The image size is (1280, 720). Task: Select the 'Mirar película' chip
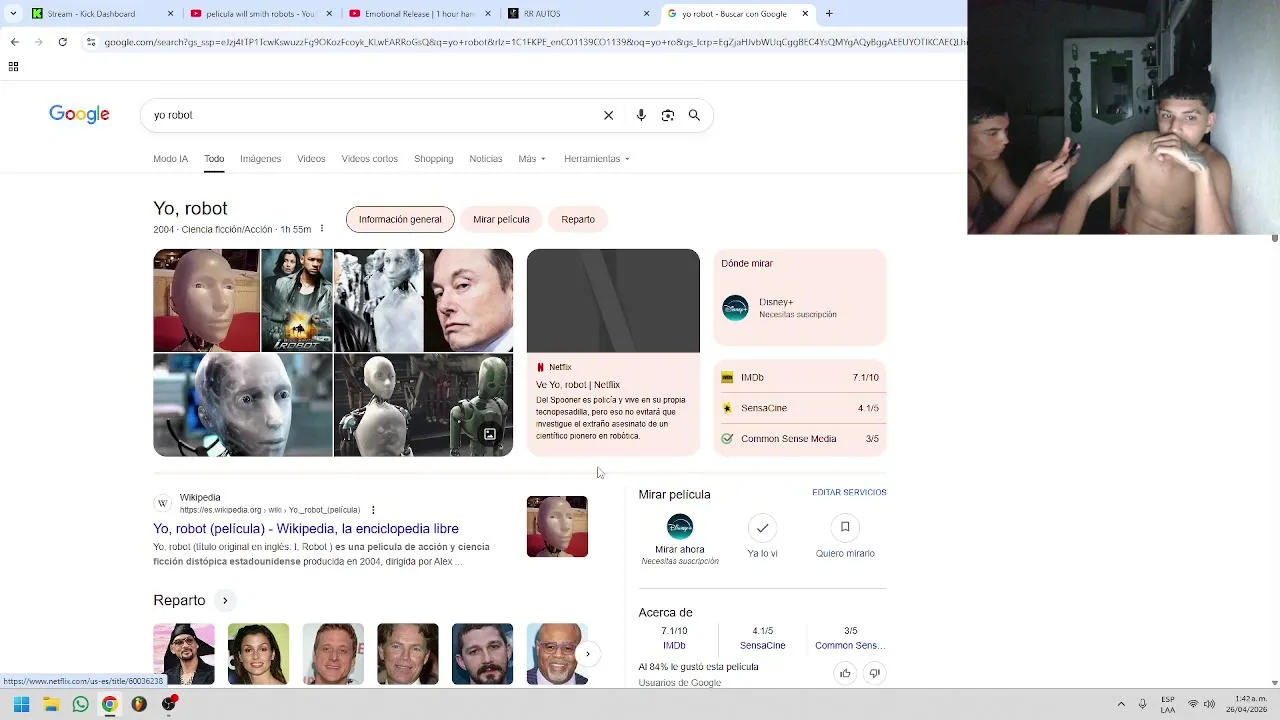point(501,219)
